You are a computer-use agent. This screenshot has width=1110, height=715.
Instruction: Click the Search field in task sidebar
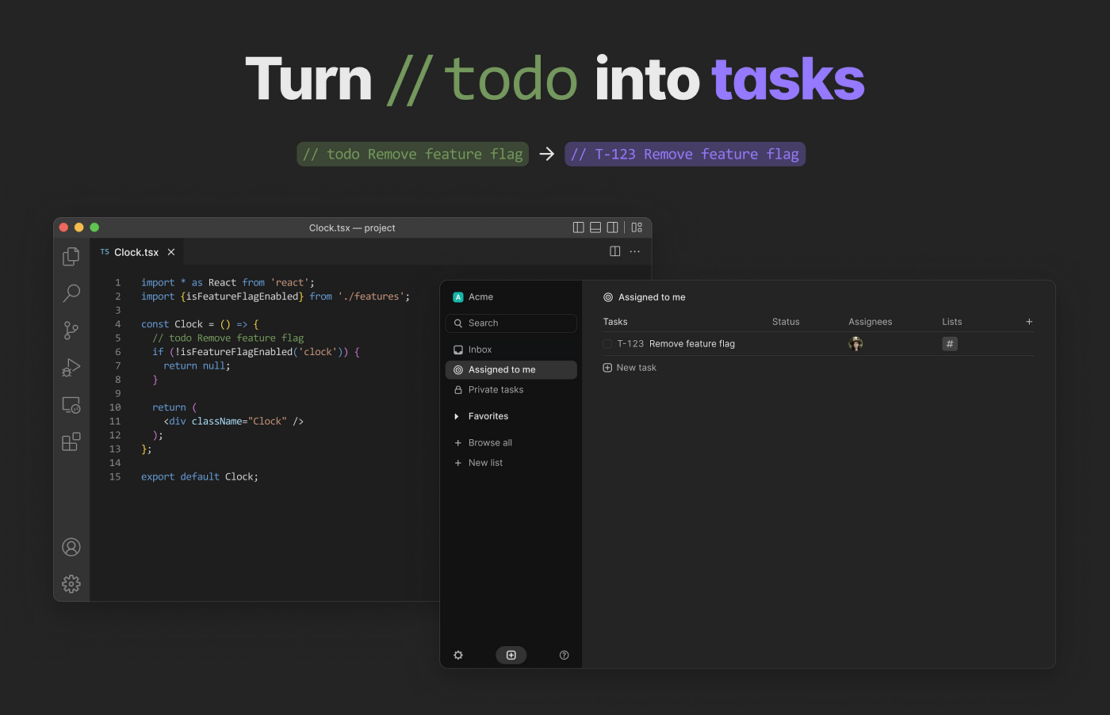coord(511,323)
